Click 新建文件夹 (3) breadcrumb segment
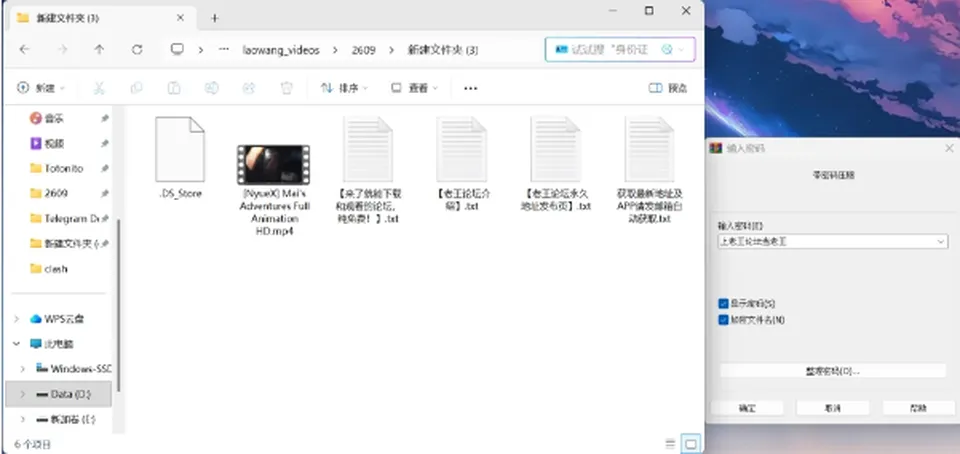960x454 pixels. [443, 50]
